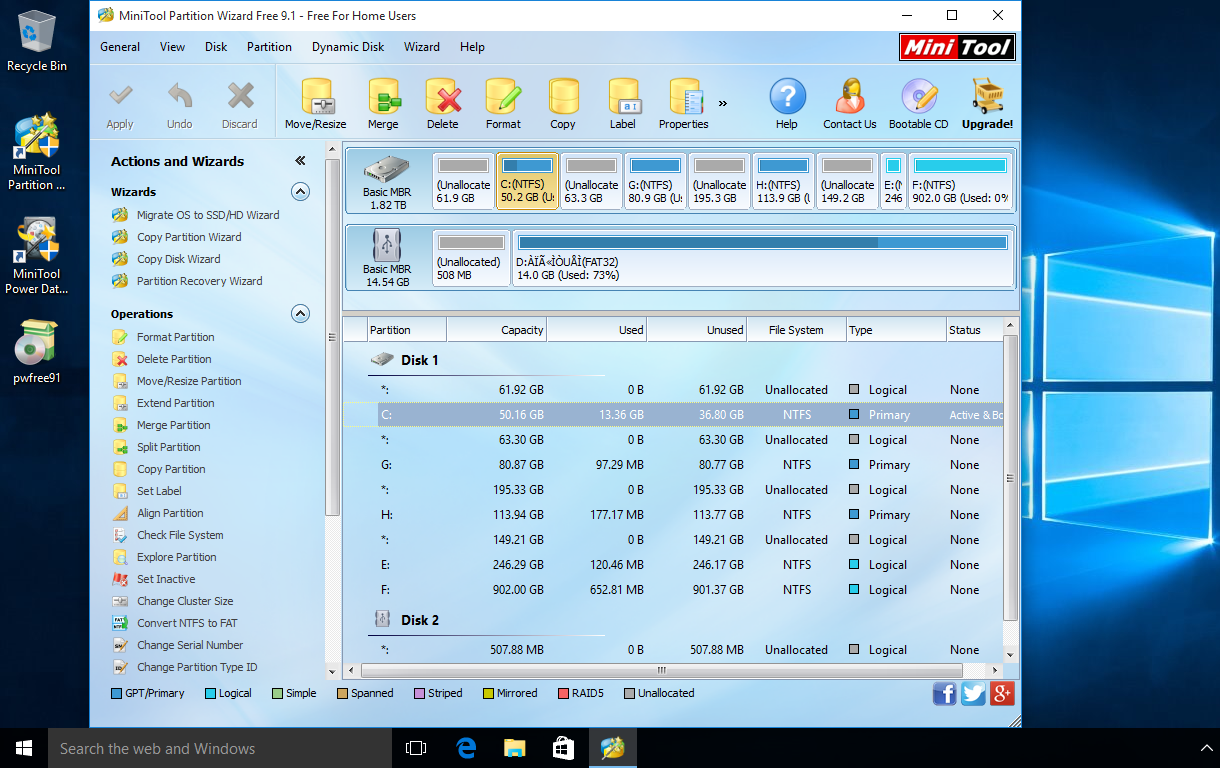The width and height of the screenshot is (1220, 768).
Task: Click the Label toolbar icon
Action: (x=623, y=97)
